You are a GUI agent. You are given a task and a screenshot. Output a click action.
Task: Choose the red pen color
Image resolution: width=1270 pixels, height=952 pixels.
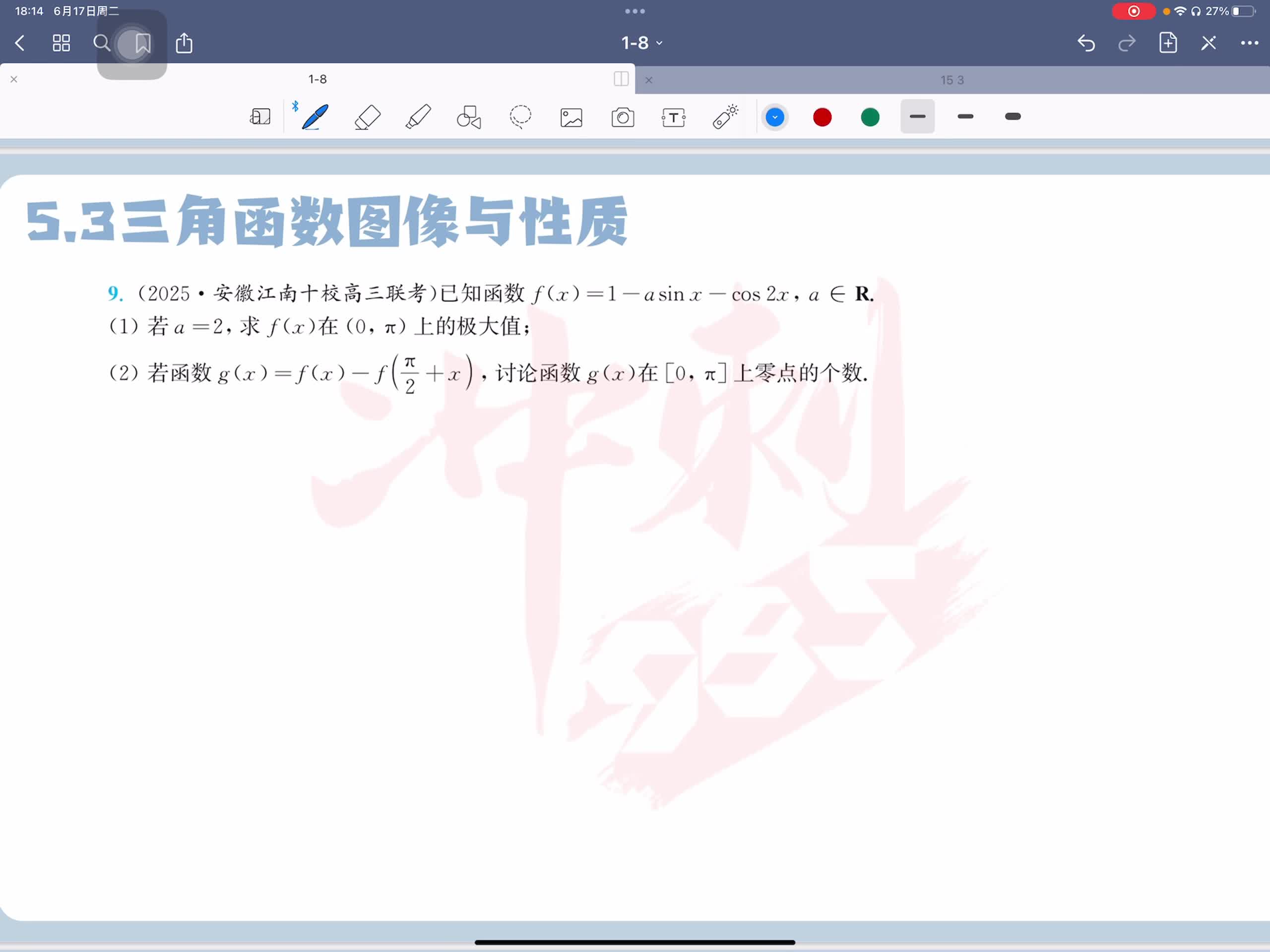[822, 117]
